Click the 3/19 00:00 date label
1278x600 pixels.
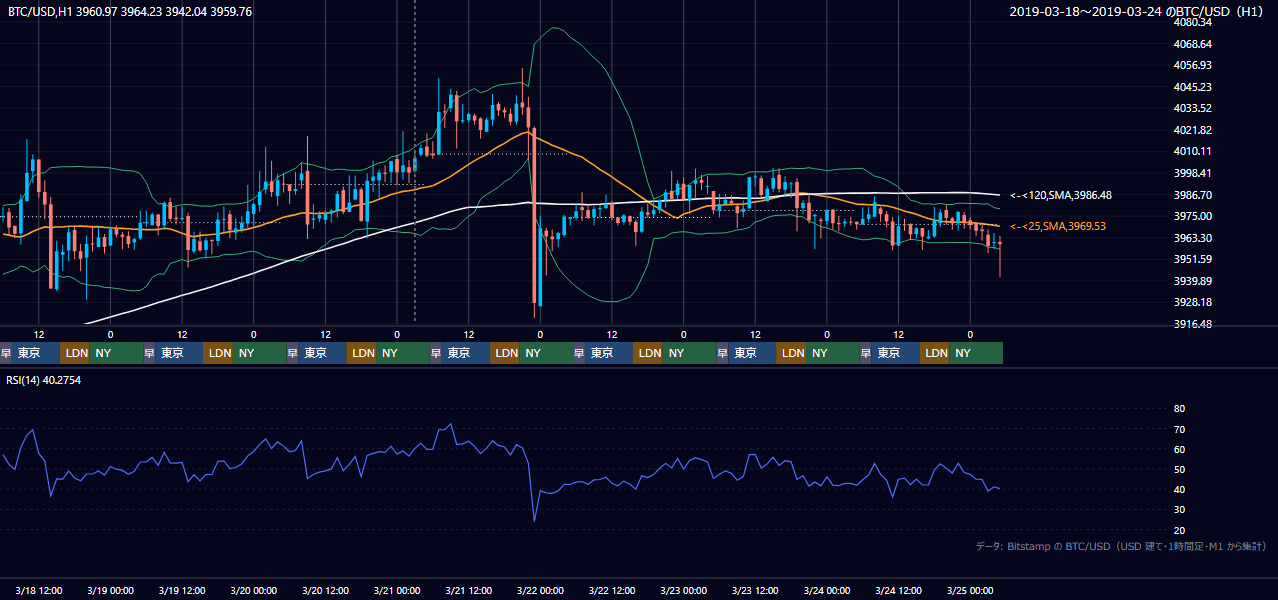point(110,590)
